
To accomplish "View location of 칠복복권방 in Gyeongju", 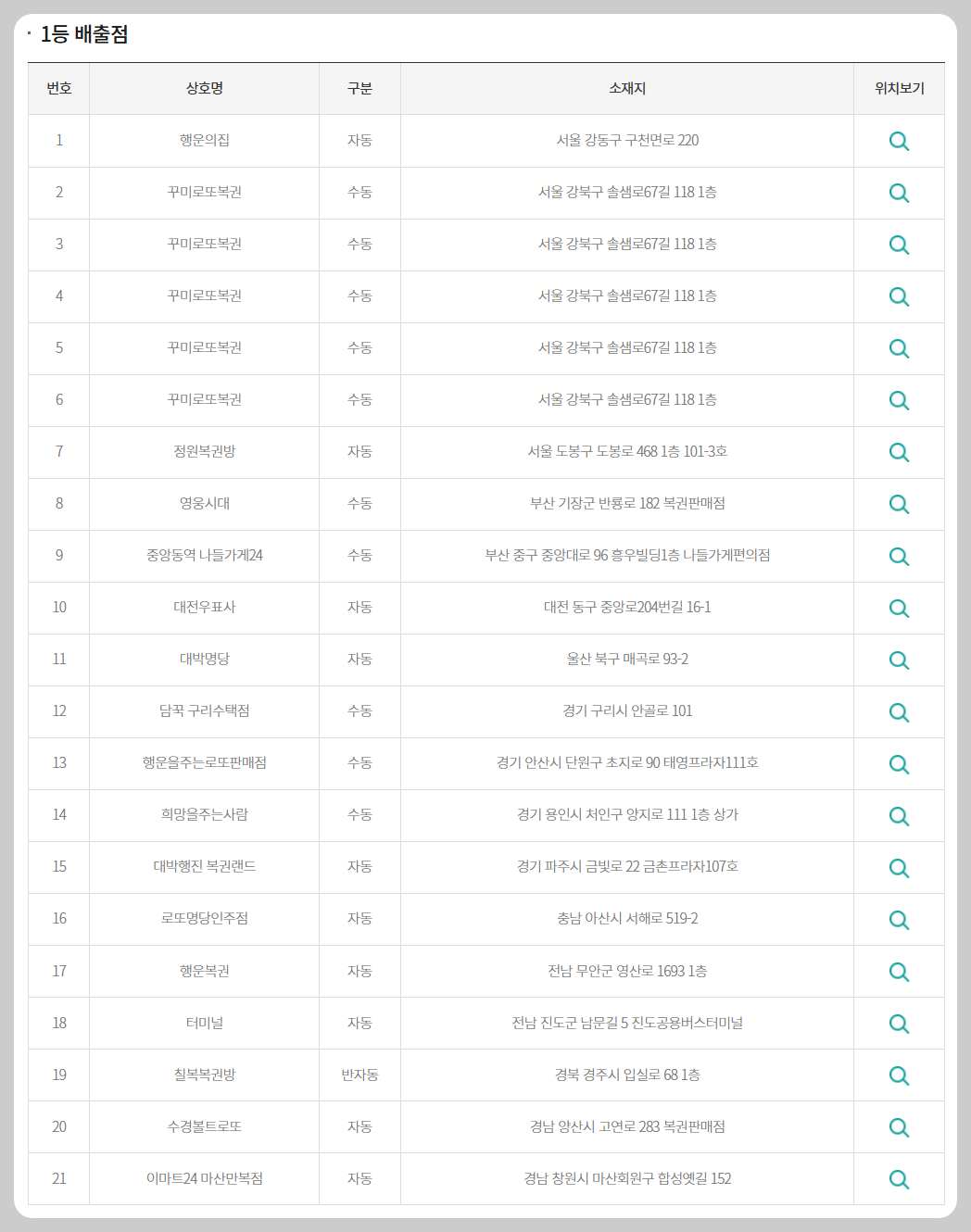I will pyautogui.click(x=898, y=1075).
